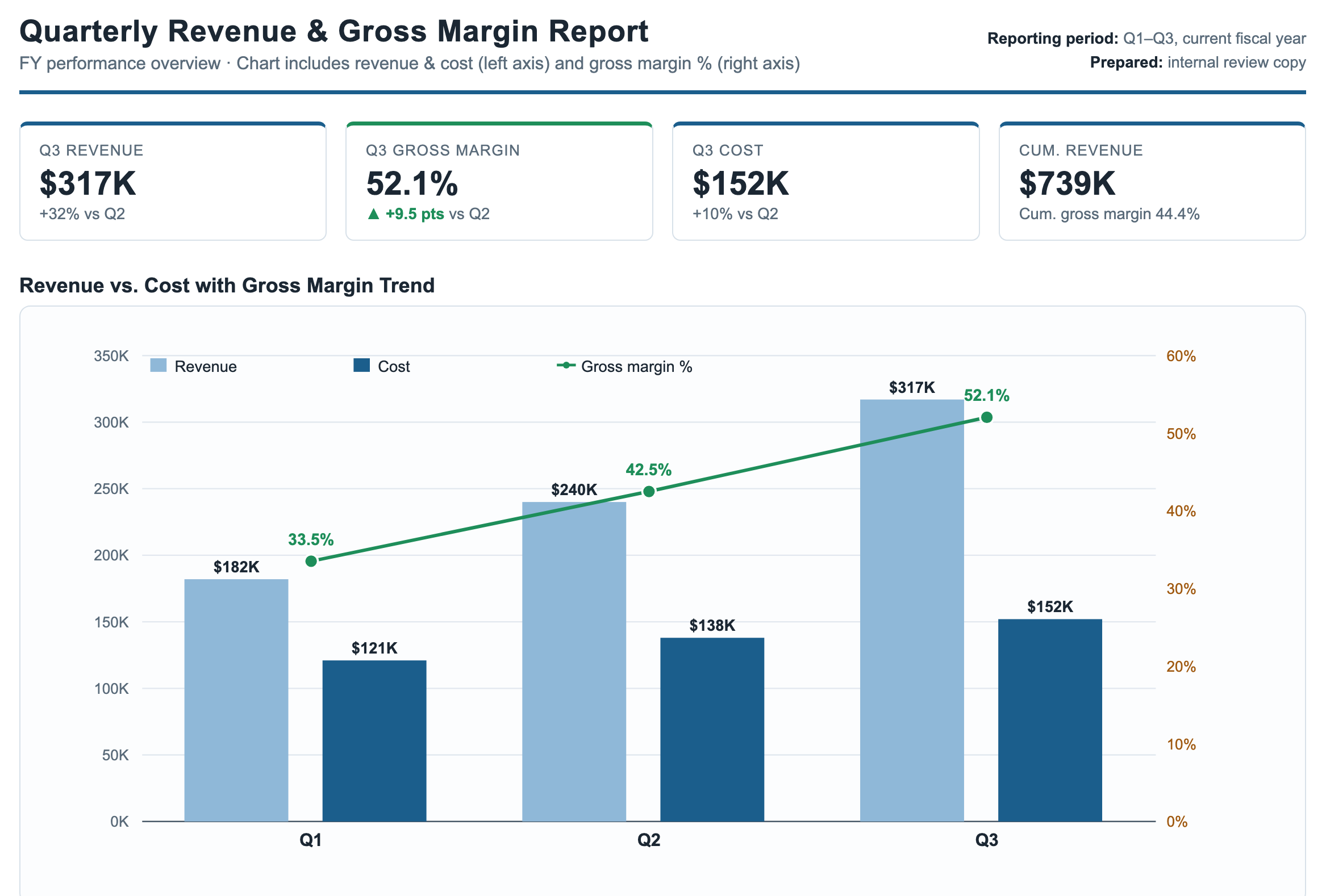Click the 'FY performance overview' subtitle
The width and height of the screenshot is (1326, 896).
pos(120,63)
